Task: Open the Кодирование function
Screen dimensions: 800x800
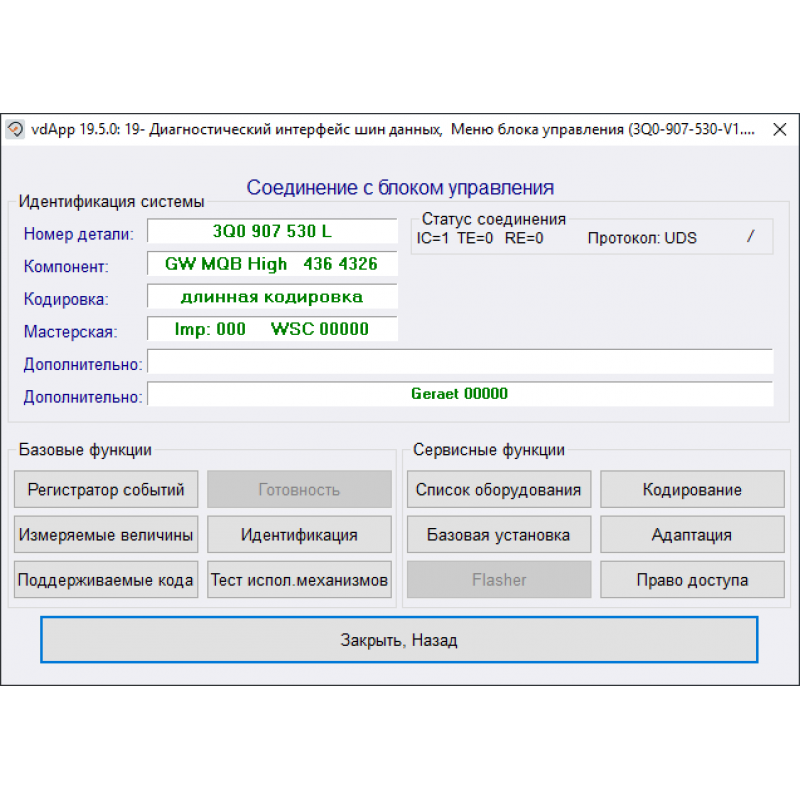Action: pyautogui.click(x=692, y=489)
